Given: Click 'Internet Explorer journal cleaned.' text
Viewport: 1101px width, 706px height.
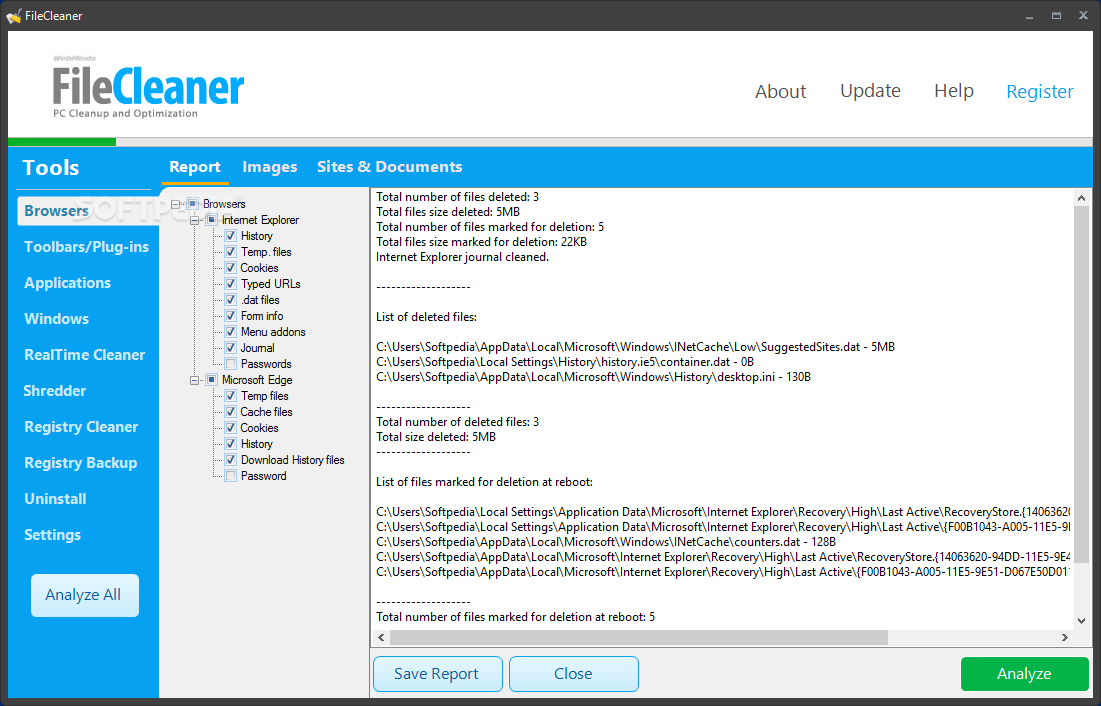Looking at the screenshot, I should pos(463,257).
